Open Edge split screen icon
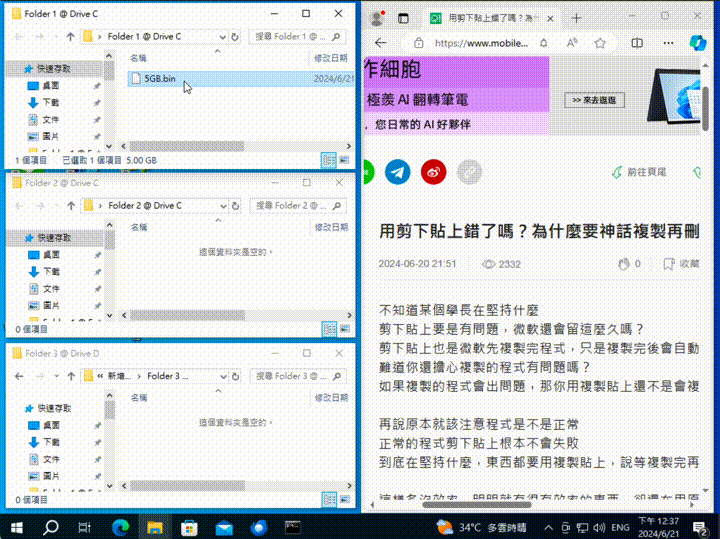The width and height of the screenshot is (720, 539). [637, 43]
